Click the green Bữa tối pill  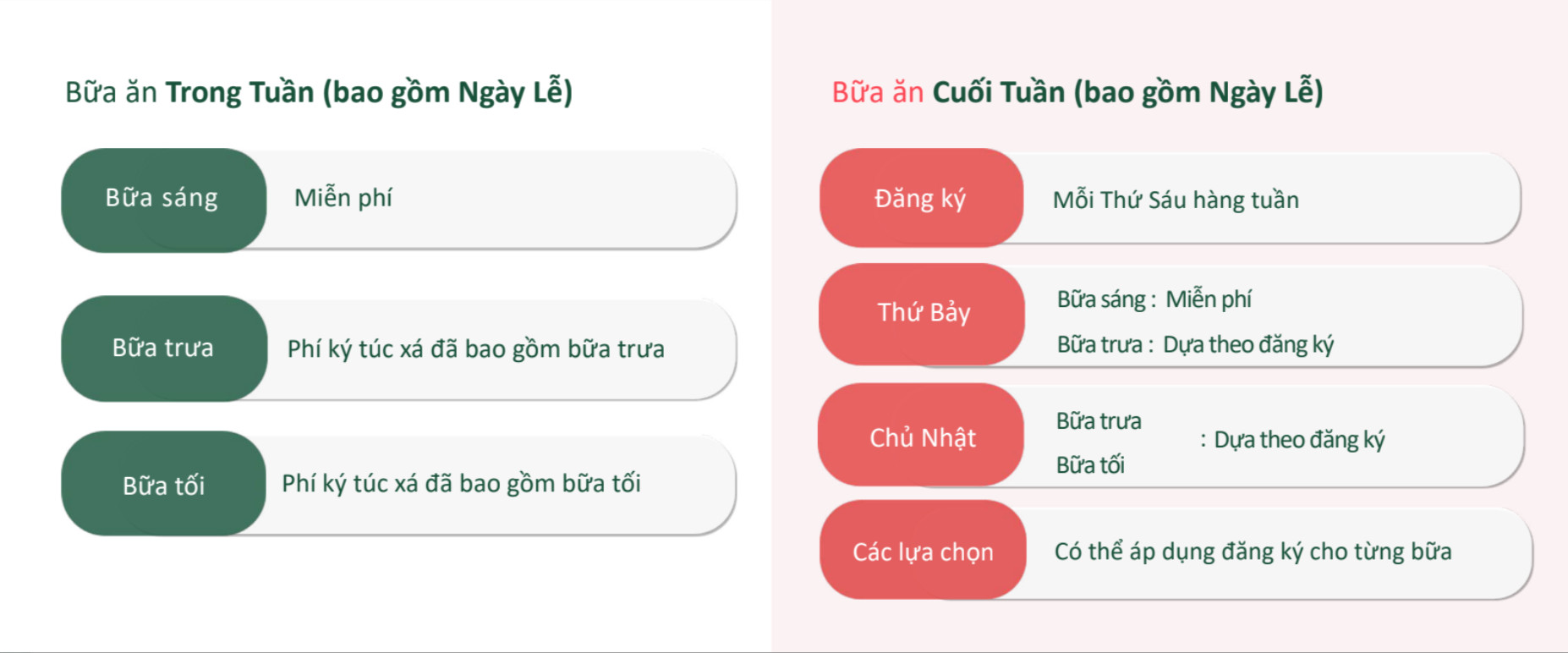pos(163,485)
